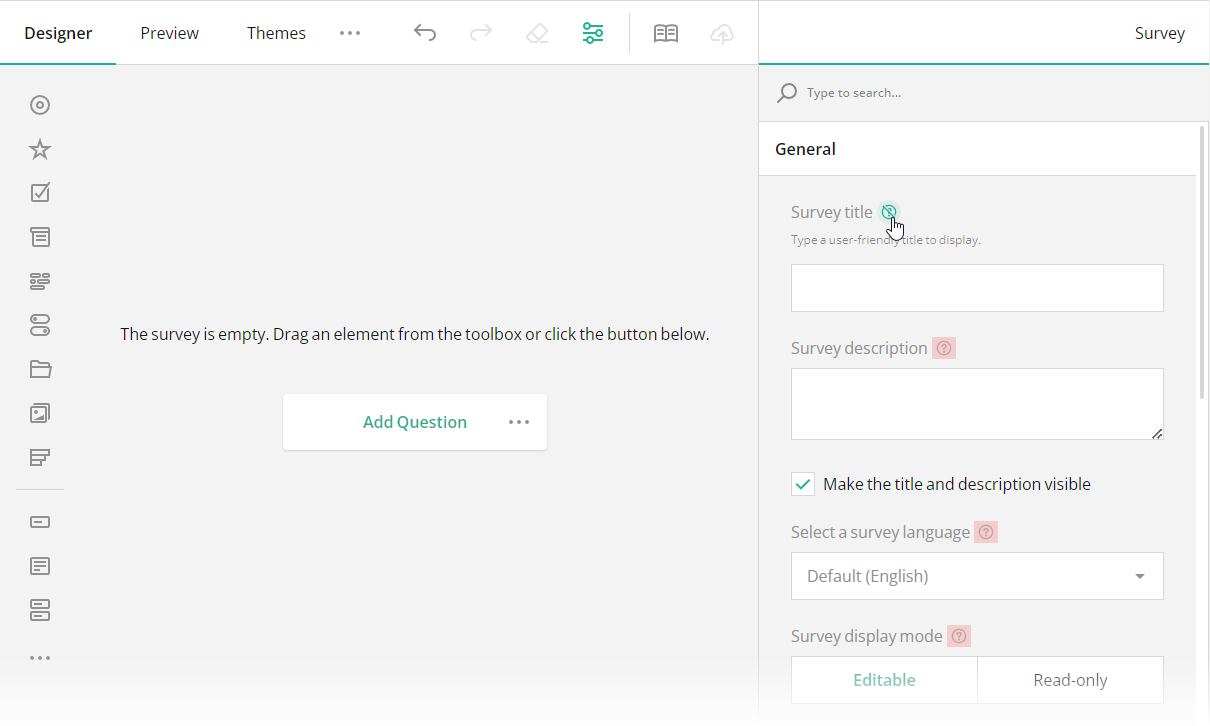The image size is (1210, 726).
Task: Click the Undo icon in the toolbar
Action: [425, 32]
